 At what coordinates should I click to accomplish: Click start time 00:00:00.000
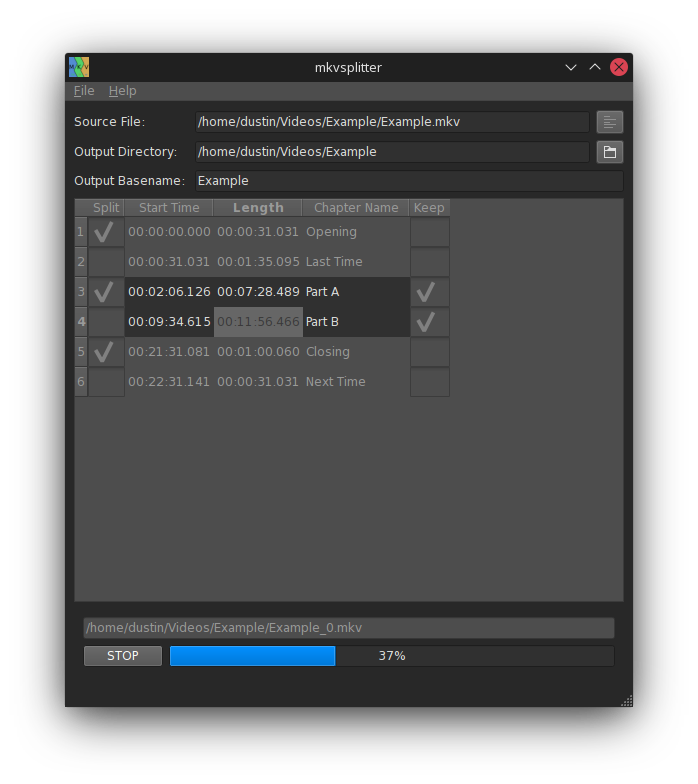[169, 232]
